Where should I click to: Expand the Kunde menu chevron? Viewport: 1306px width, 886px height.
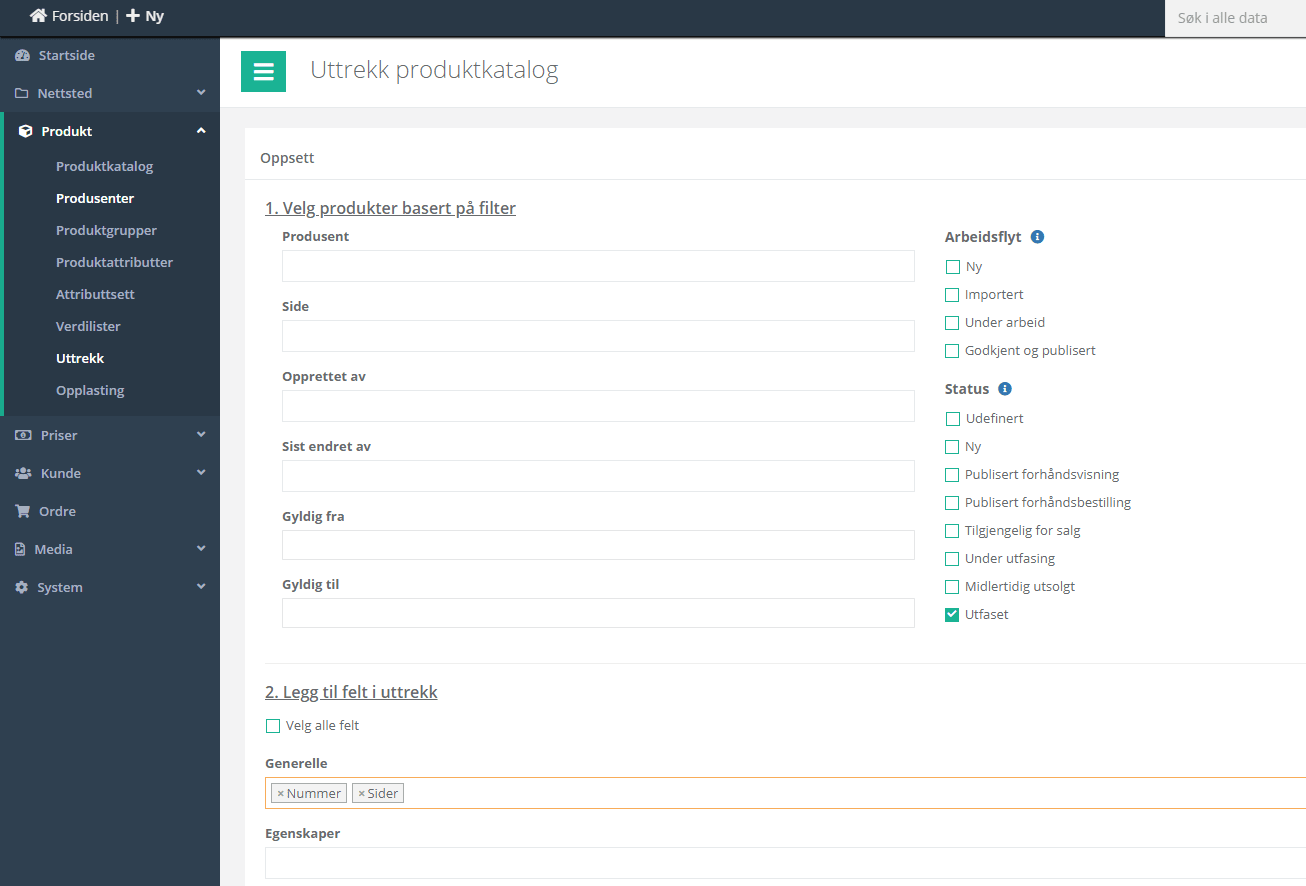tap(201, 473)
